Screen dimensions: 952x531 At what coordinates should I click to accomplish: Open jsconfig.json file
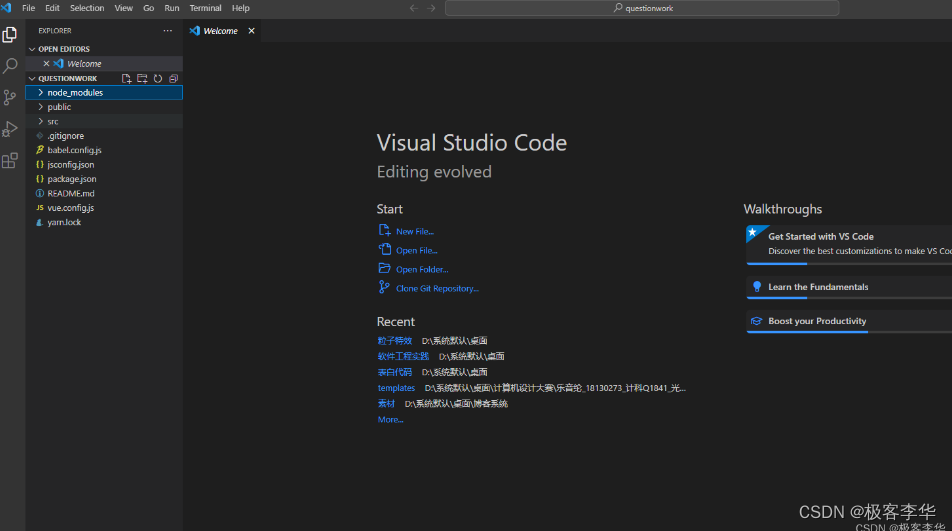104,164
